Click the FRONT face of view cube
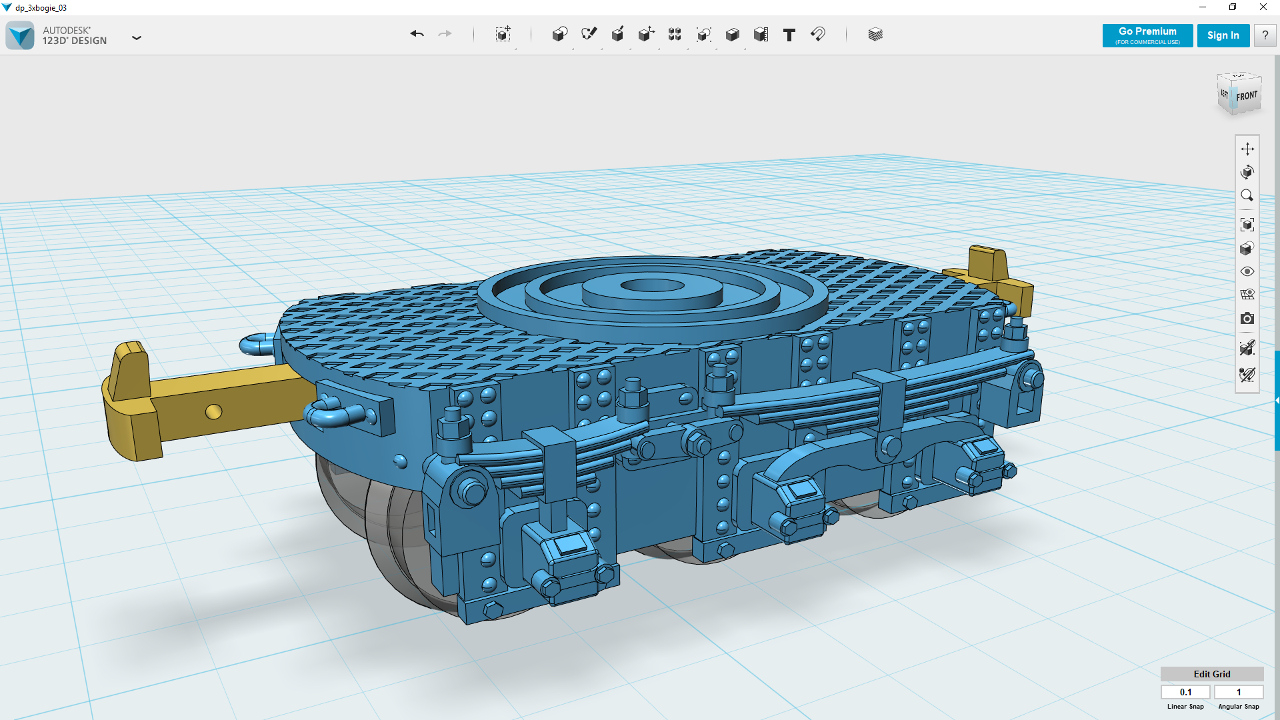The height and width of the screenshot is (720, 1280). (1246, 97)
